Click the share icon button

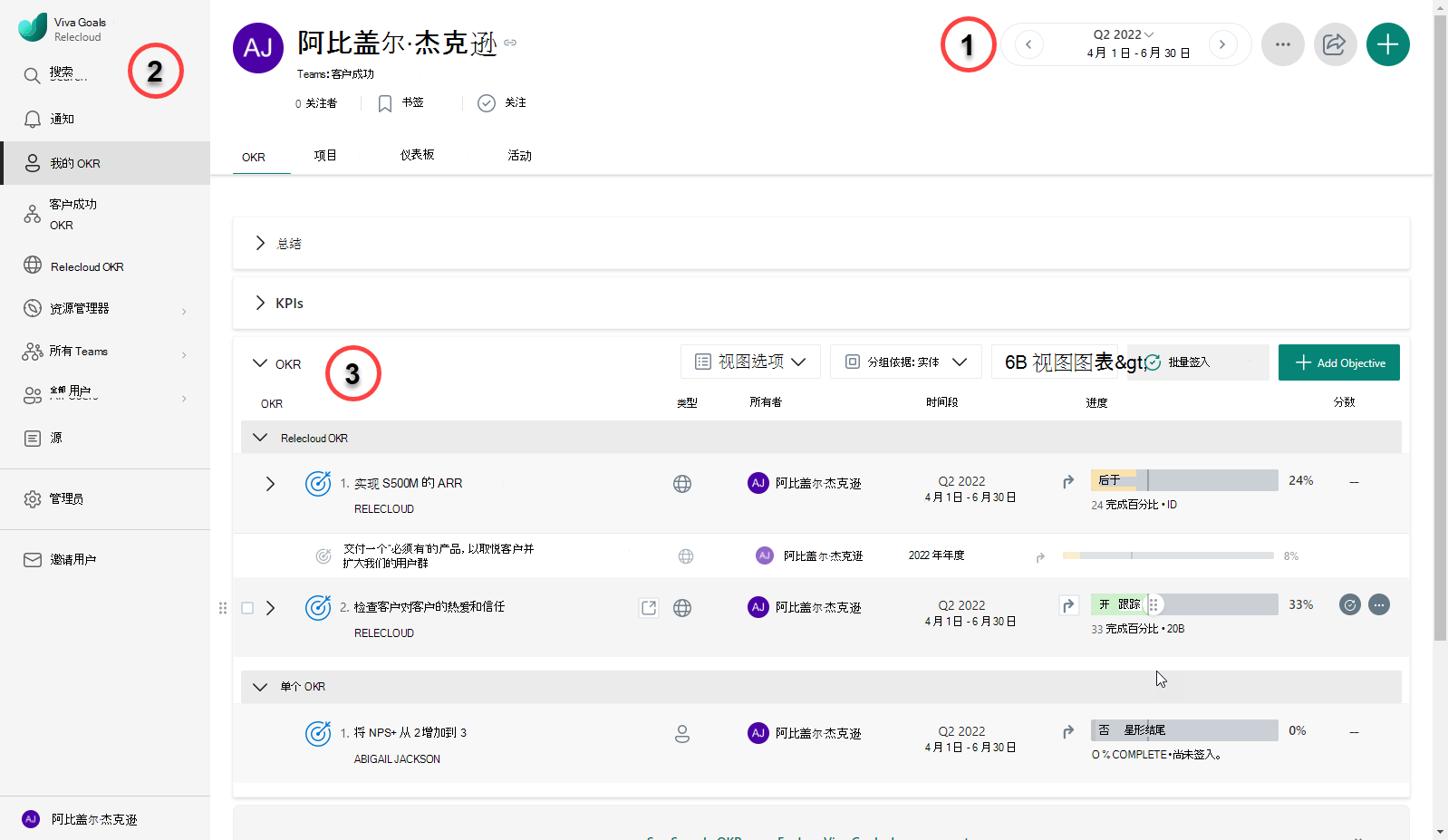[1335, 44]
